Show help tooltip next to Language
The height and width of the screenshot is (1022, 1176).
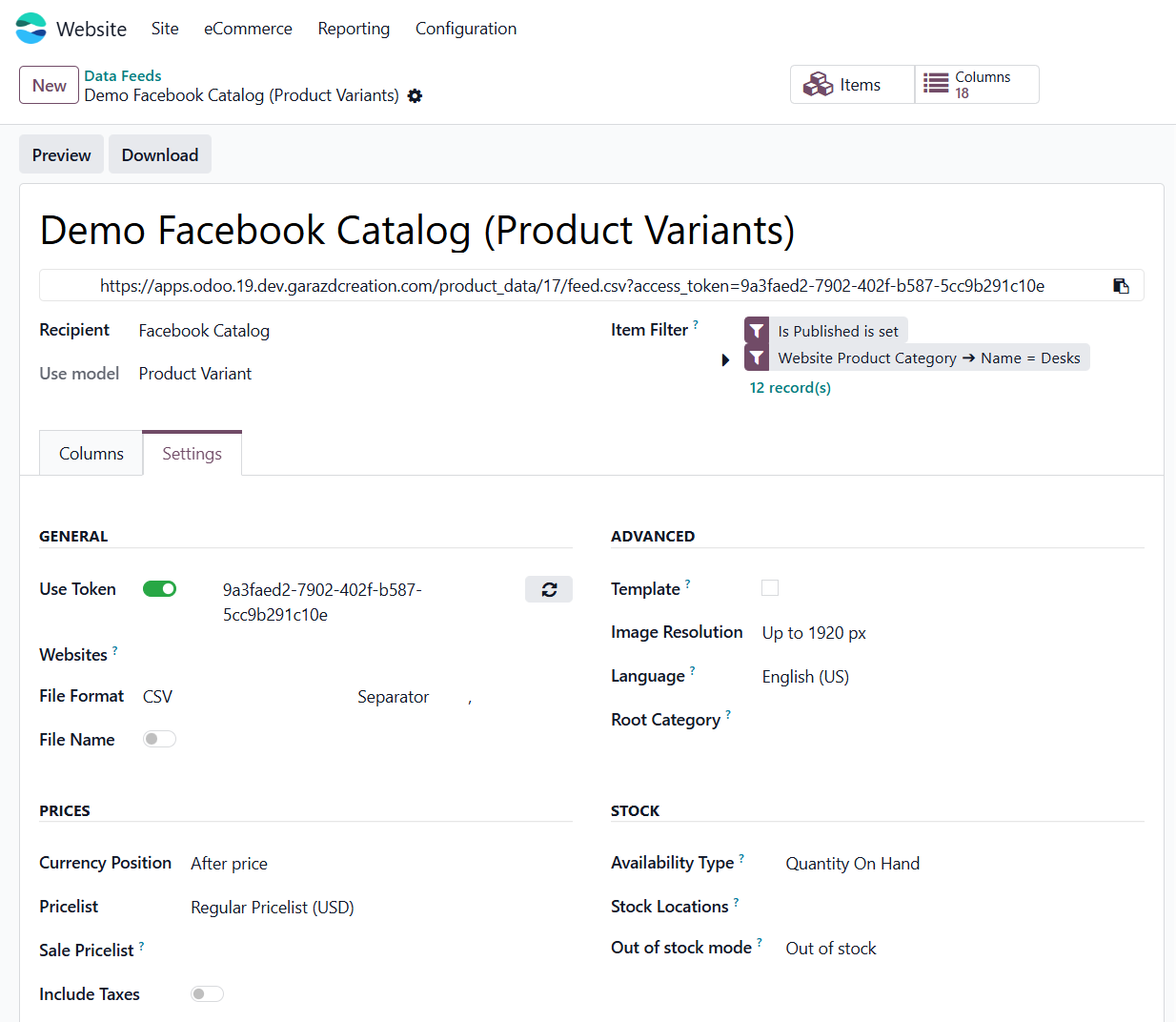[x=693, y=671]
